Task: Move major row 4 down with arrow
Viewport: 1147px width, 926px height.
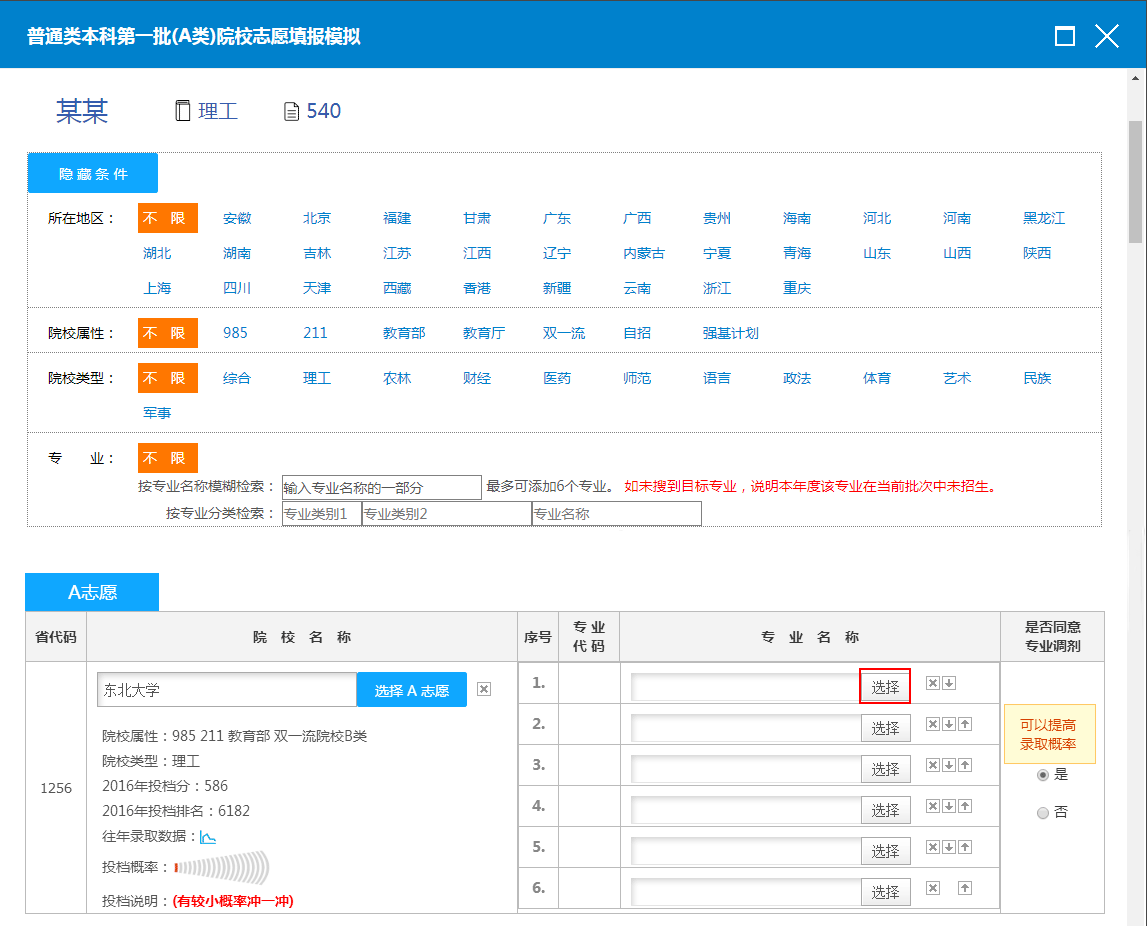Action: point(949,806)
